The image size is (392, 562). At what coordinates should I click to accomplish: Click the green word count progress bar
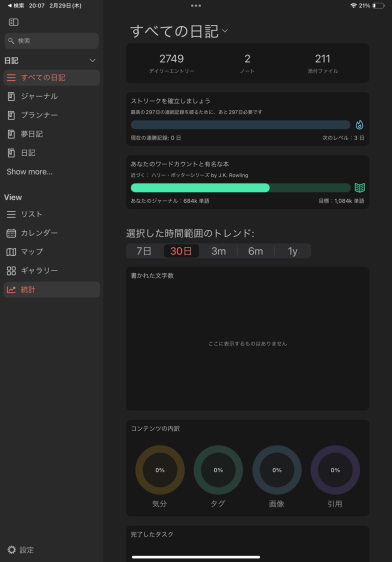[240, 188]
